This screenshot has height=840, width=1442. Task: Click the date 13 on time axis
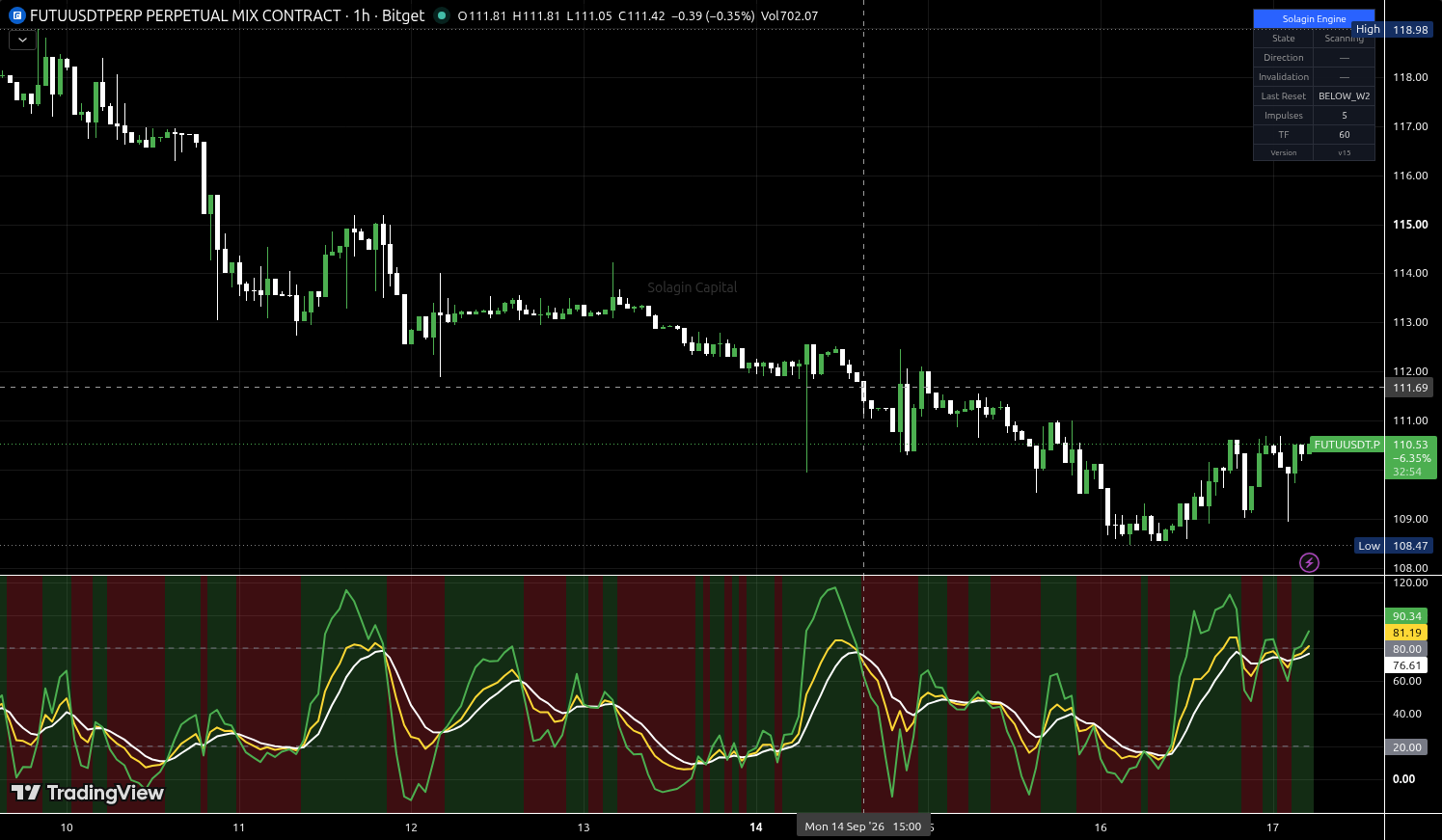point(584,827)
